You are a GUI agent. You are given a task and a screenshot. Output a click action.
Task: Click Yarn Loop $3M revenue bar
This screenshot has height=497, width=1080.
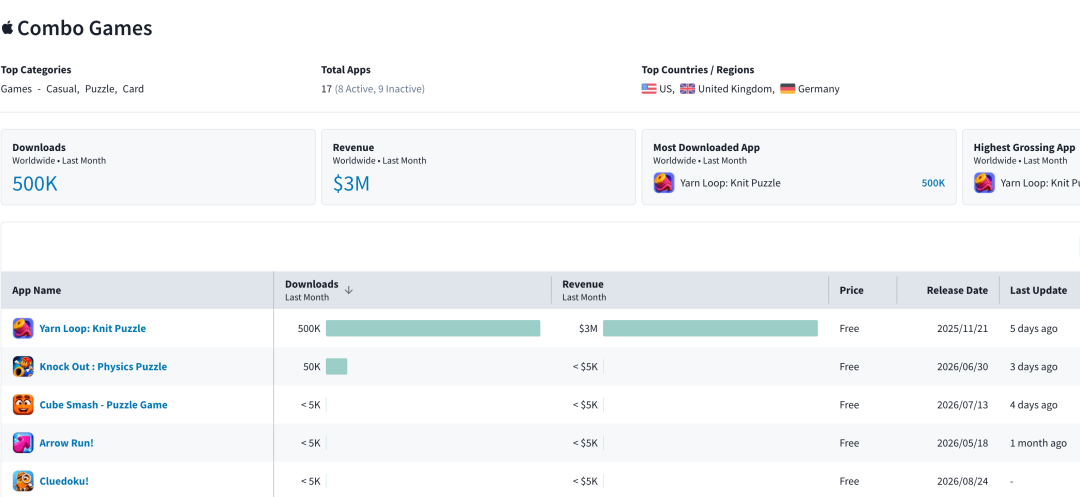(710, 328)
